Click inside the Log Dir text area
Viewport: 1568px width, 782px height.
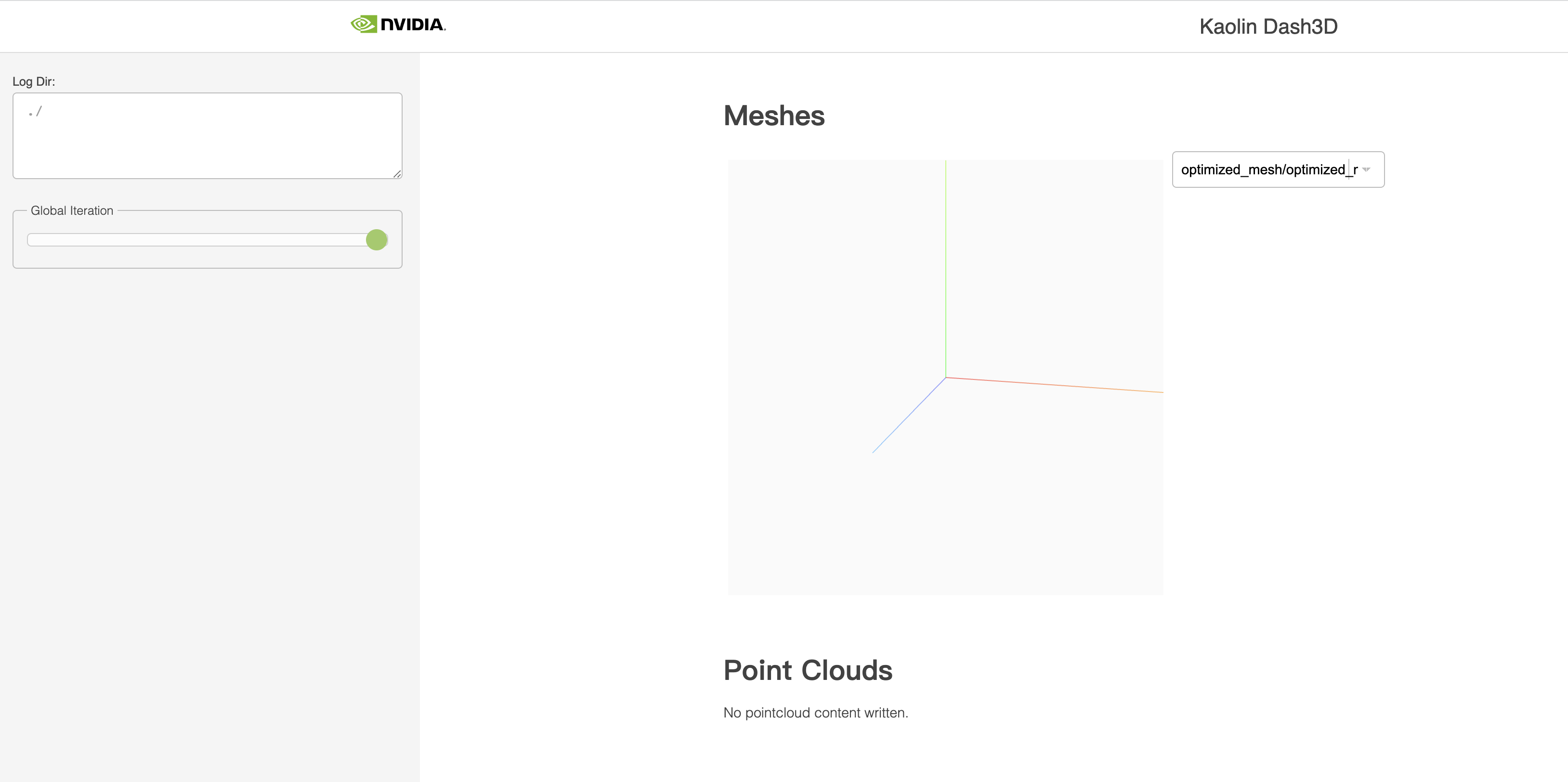pyautogui.click(x=207, y=134)
